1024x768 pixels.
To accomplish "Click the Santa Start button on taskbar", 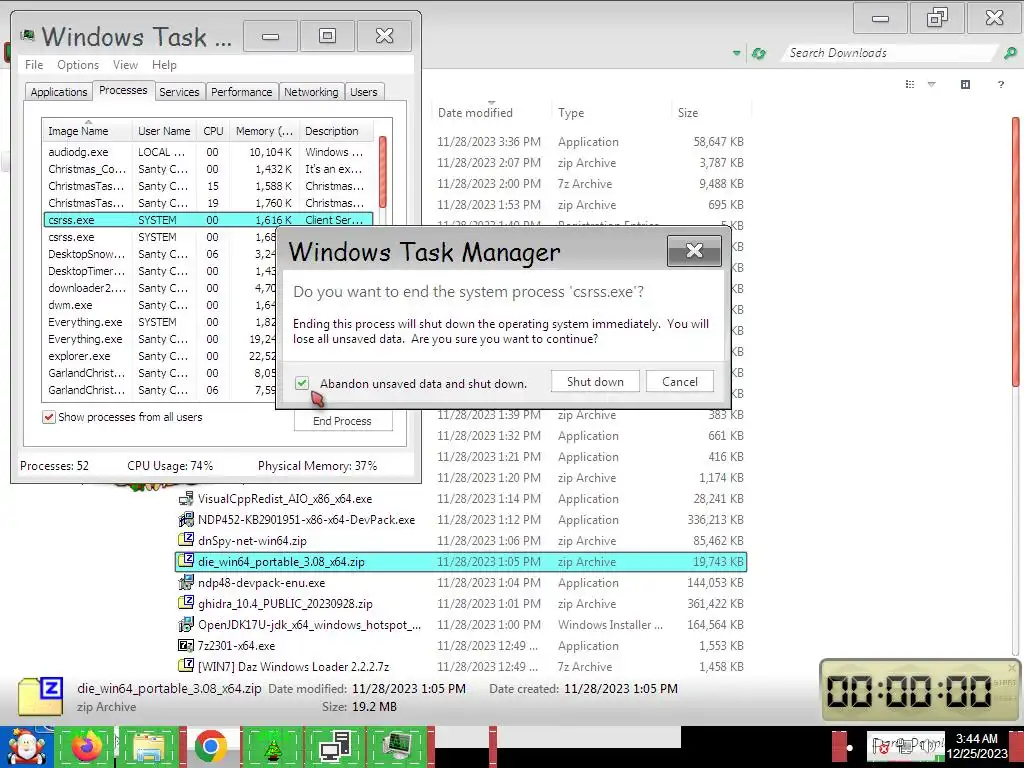I will click(x=26, y=746).
